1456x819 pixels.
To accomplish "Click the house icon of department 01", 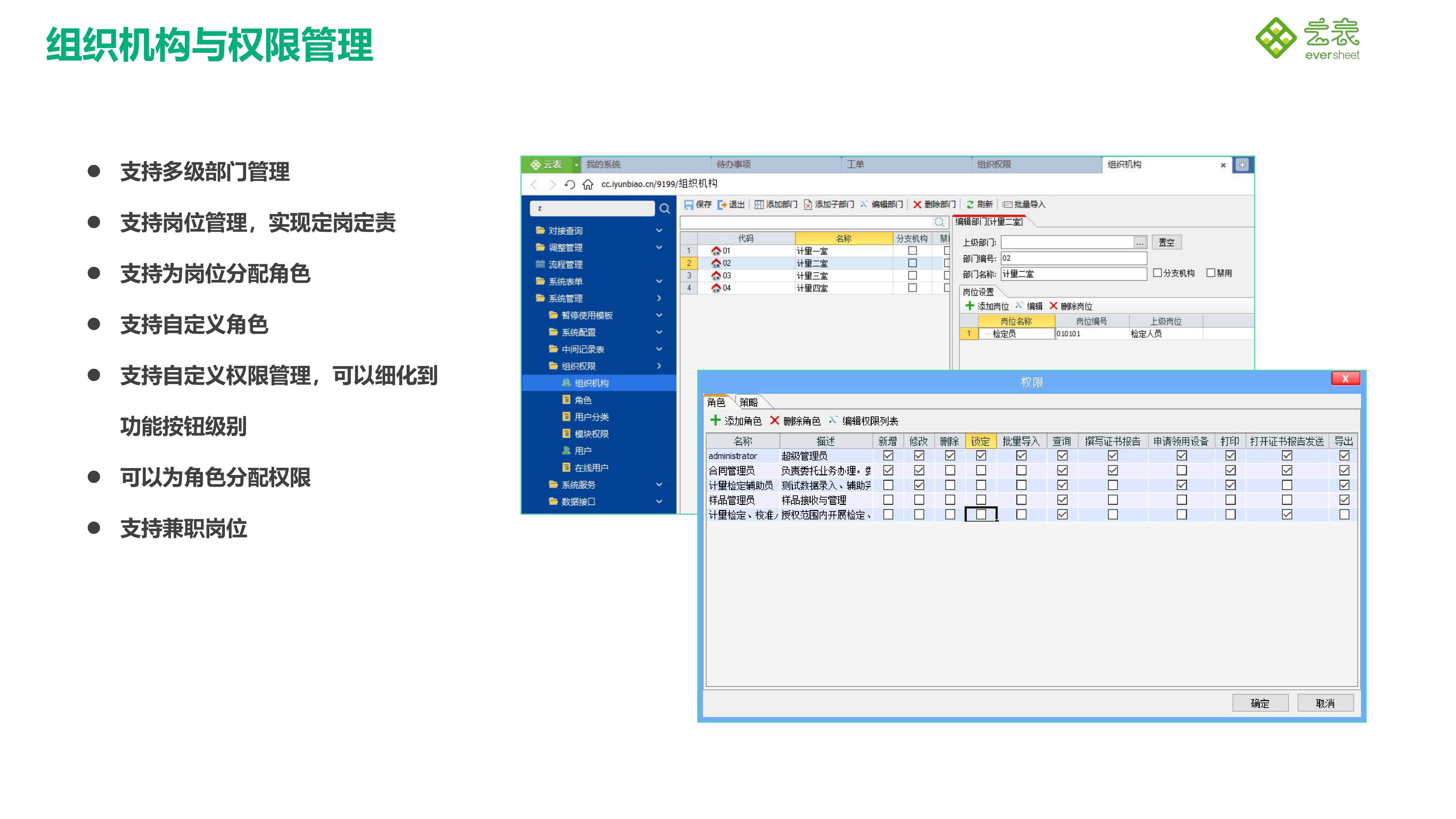I will 716,250.
